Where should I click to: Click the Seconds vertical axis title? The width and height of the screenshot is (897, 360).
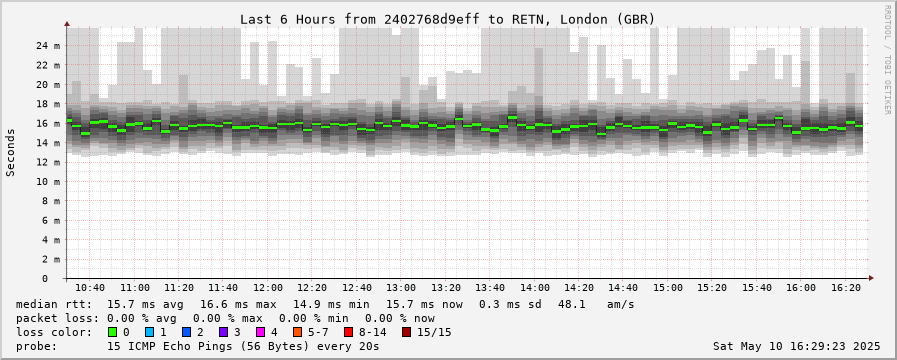click(11, 152)
